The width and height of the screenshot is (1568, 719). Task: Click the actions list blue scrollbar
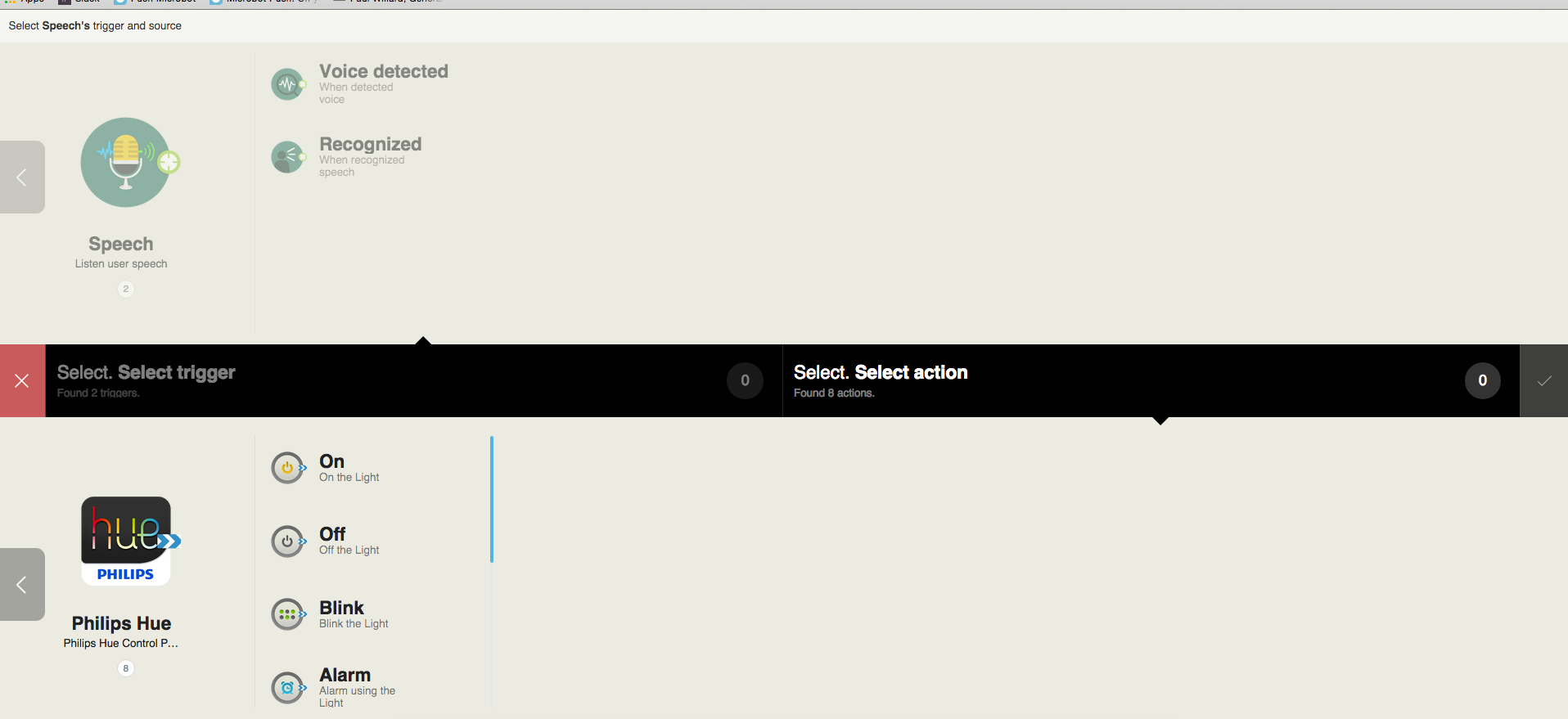pyautogui.click(x=491, y=500)
